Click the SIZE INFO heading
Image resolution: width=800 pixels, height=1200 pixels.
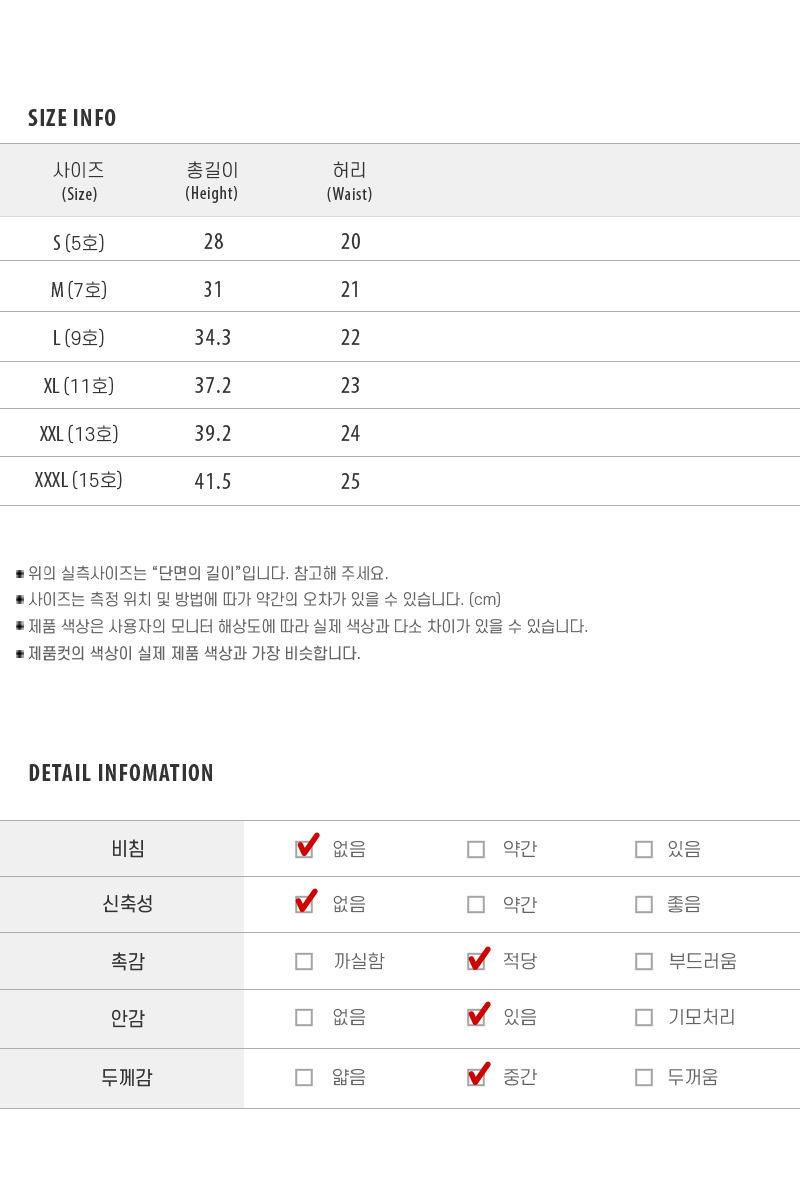(x=72, y=118)
